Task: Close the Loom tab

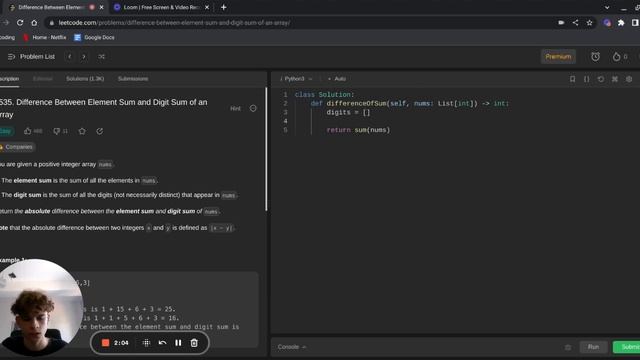Action: point(207,7)
